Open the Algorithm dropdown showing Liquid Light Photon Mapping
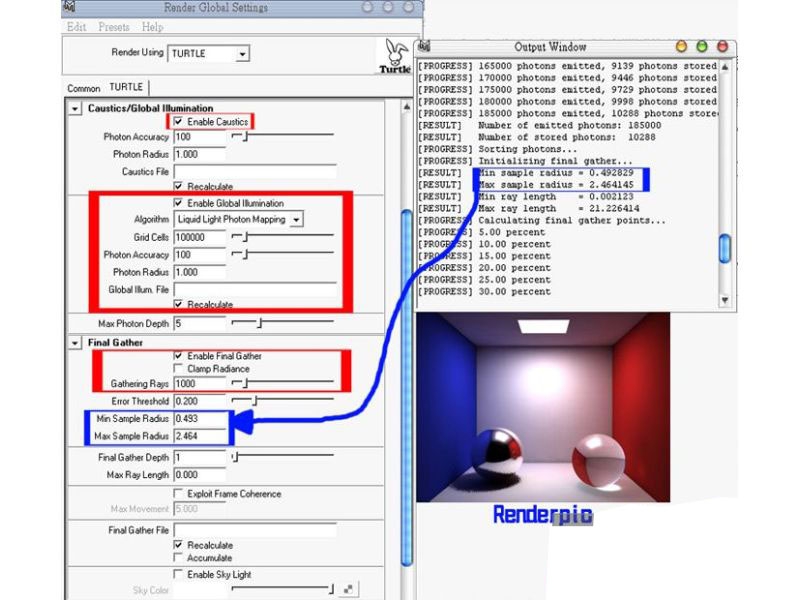 pyautogui.click(x=239, y=219)
